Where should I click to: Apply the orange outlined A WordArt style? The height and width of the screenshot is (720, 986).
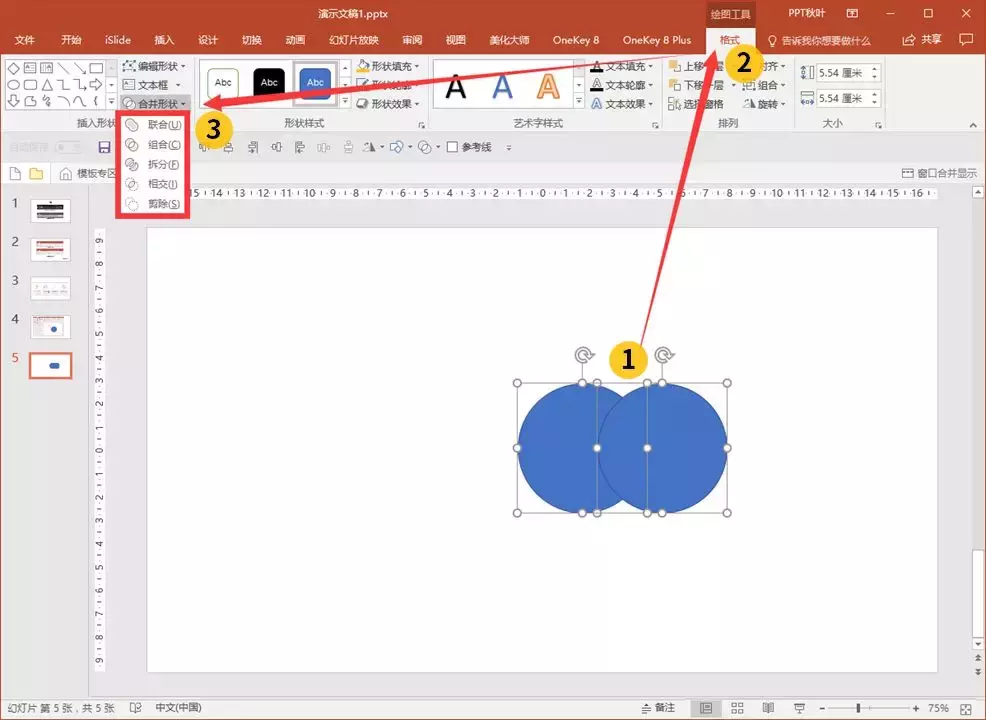pyautogui.click(x=548, y=86)
